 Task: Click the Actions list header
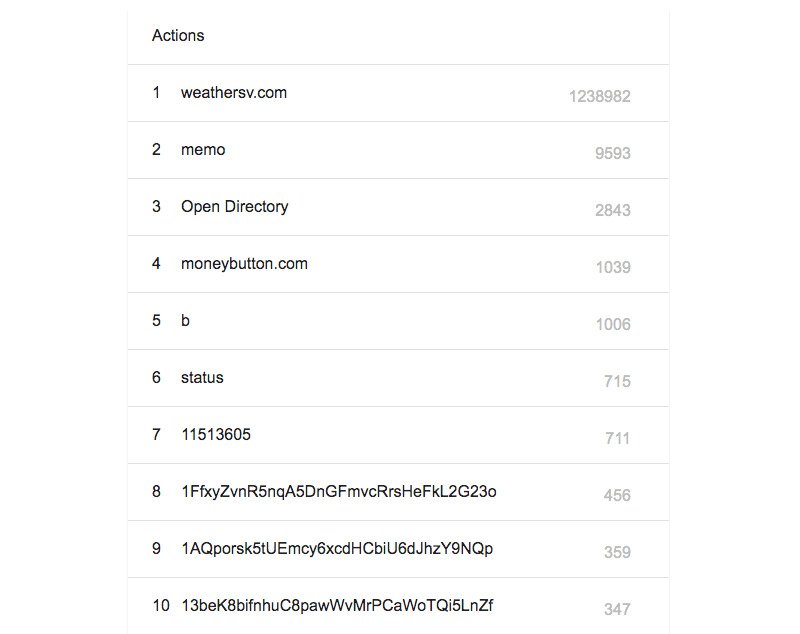[178, 36]
